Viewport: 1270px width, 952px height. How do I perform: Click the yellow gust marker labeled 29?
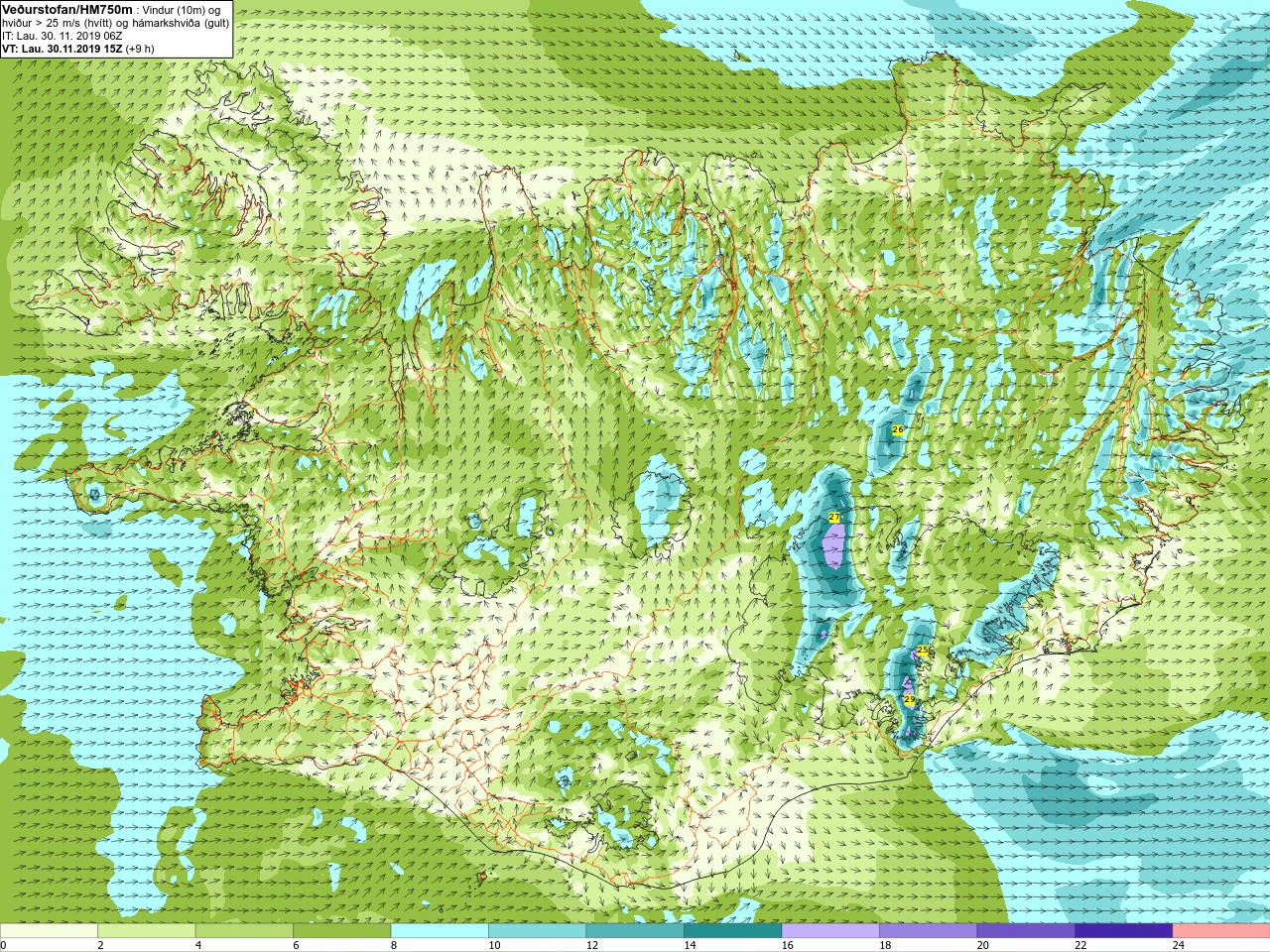(x=910, y=700)
